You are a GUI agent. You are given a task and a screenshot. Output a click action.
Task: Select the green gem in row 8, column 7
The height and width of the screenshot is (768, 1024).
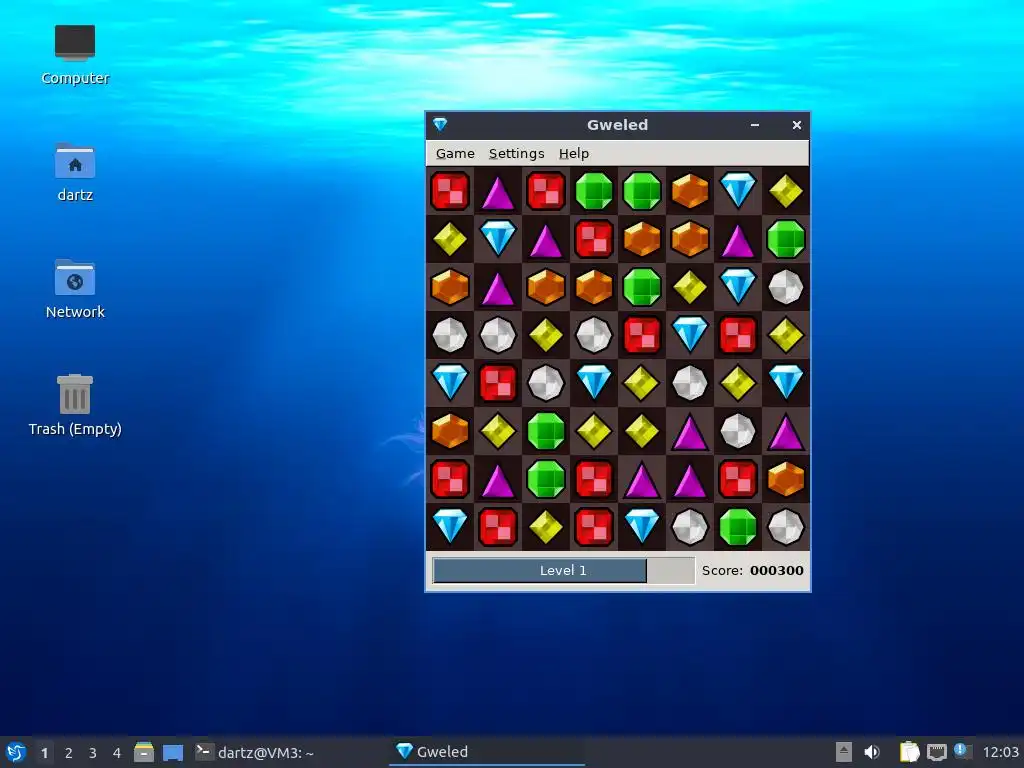click(738, 526)
